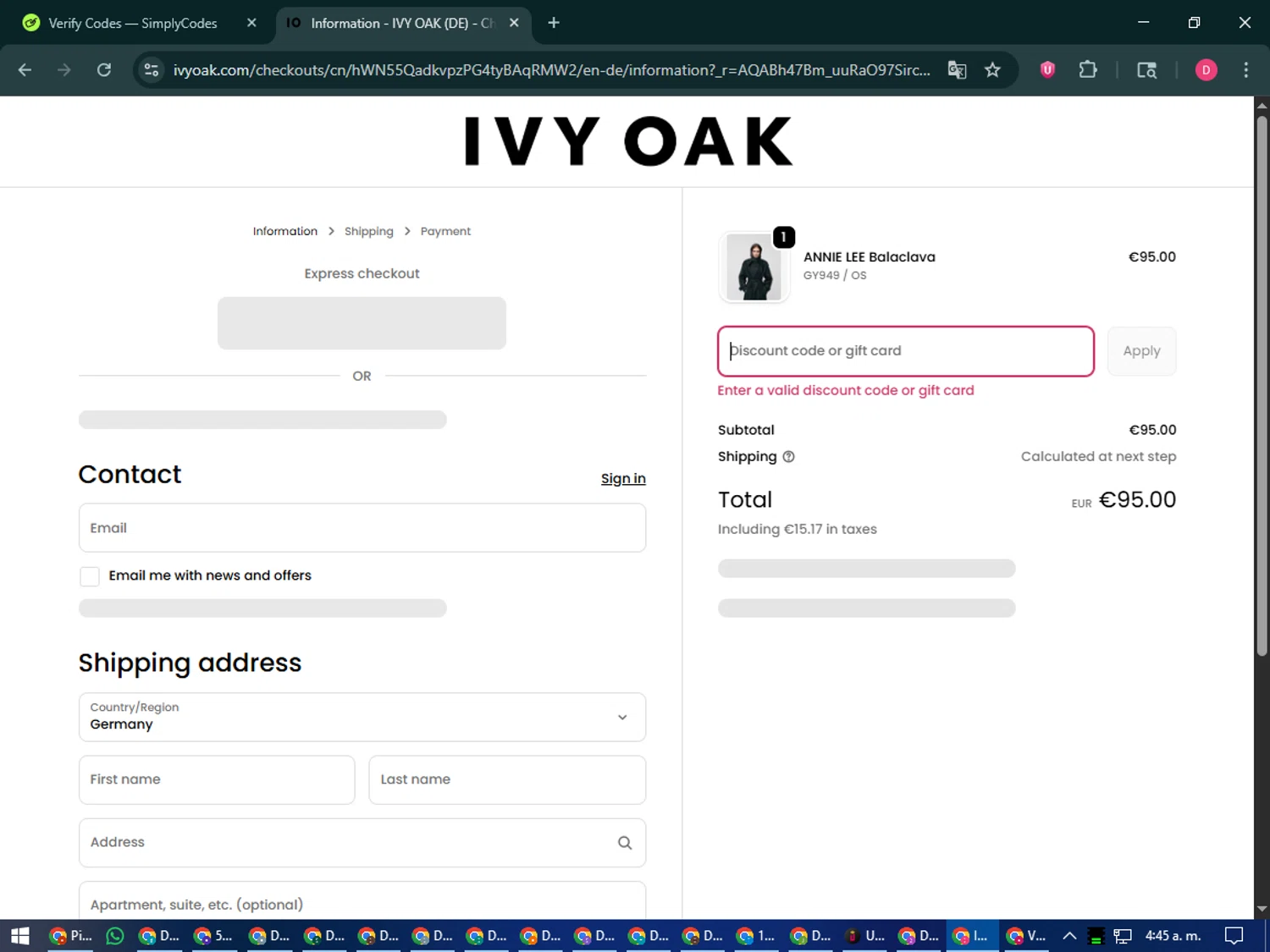Click the First name field

(217, 780)
